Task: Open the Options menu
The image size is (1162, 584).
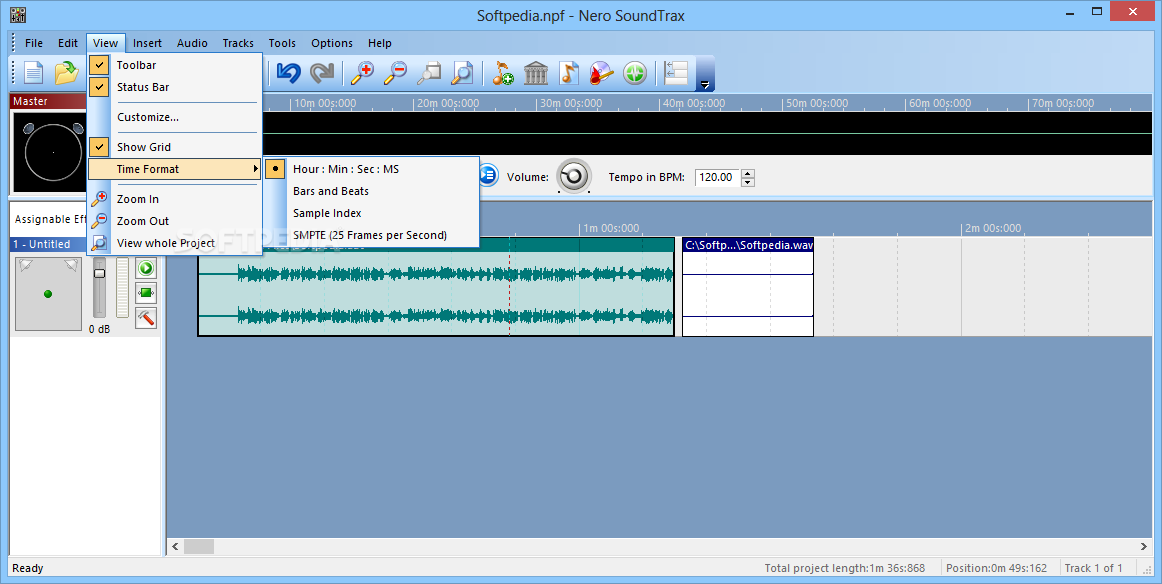Action: pyautogui.click(x=332, y=43)
